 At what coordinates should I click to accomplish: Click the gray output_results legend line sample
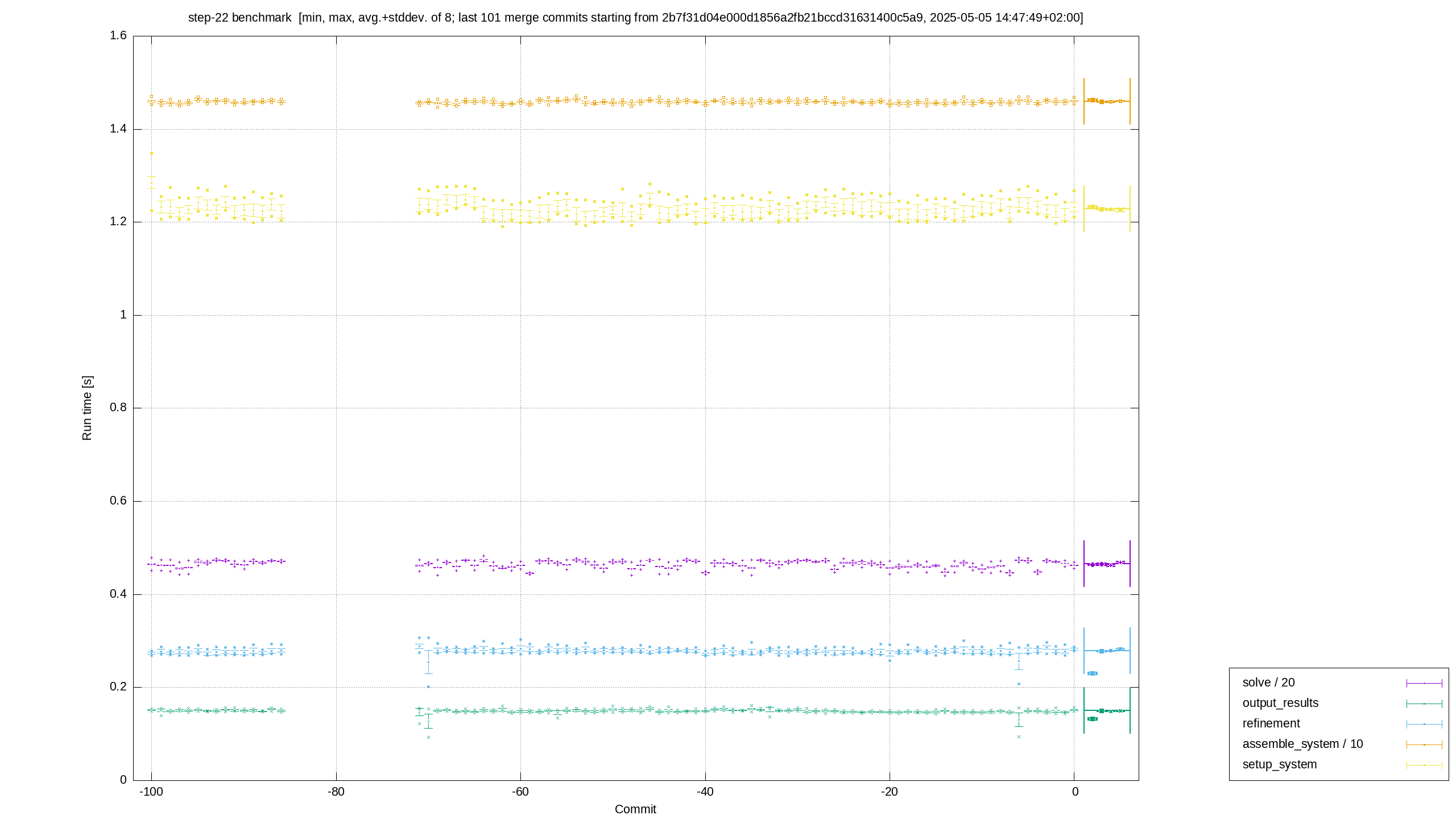pyautogui.click(x=1424, y=704)
